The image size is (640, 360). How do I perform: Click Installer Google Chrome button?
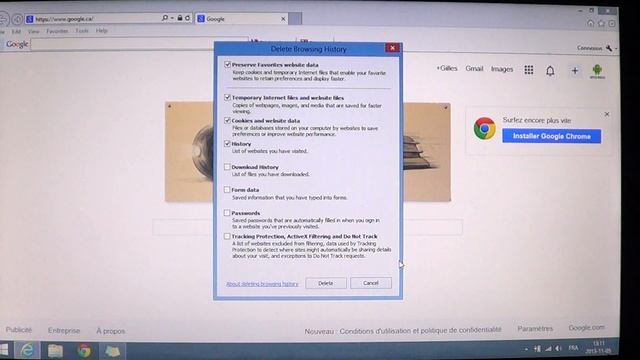coord(551,136)
